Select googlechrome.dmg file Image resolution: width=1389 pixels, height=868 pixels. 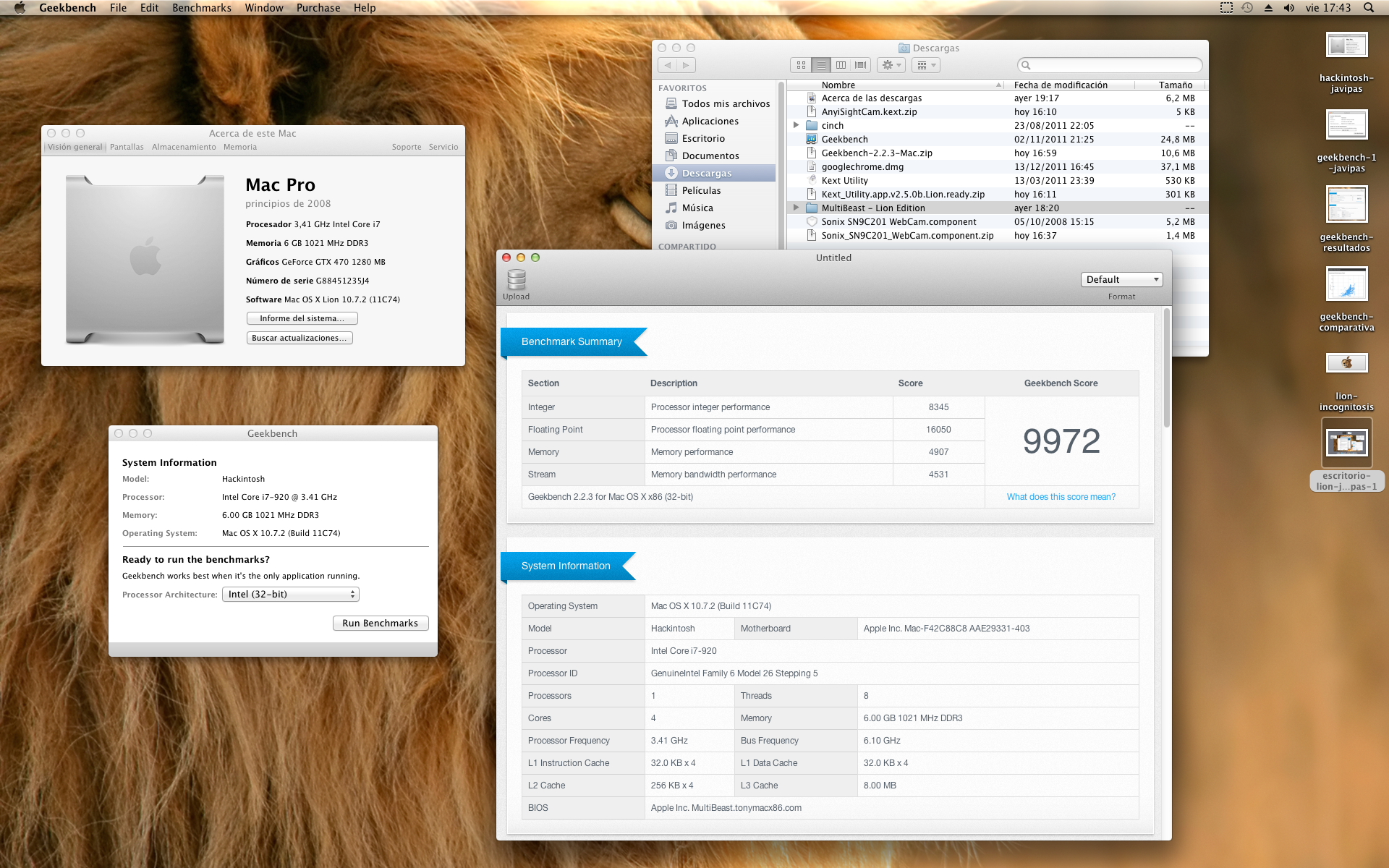click(x=997, y=166)
